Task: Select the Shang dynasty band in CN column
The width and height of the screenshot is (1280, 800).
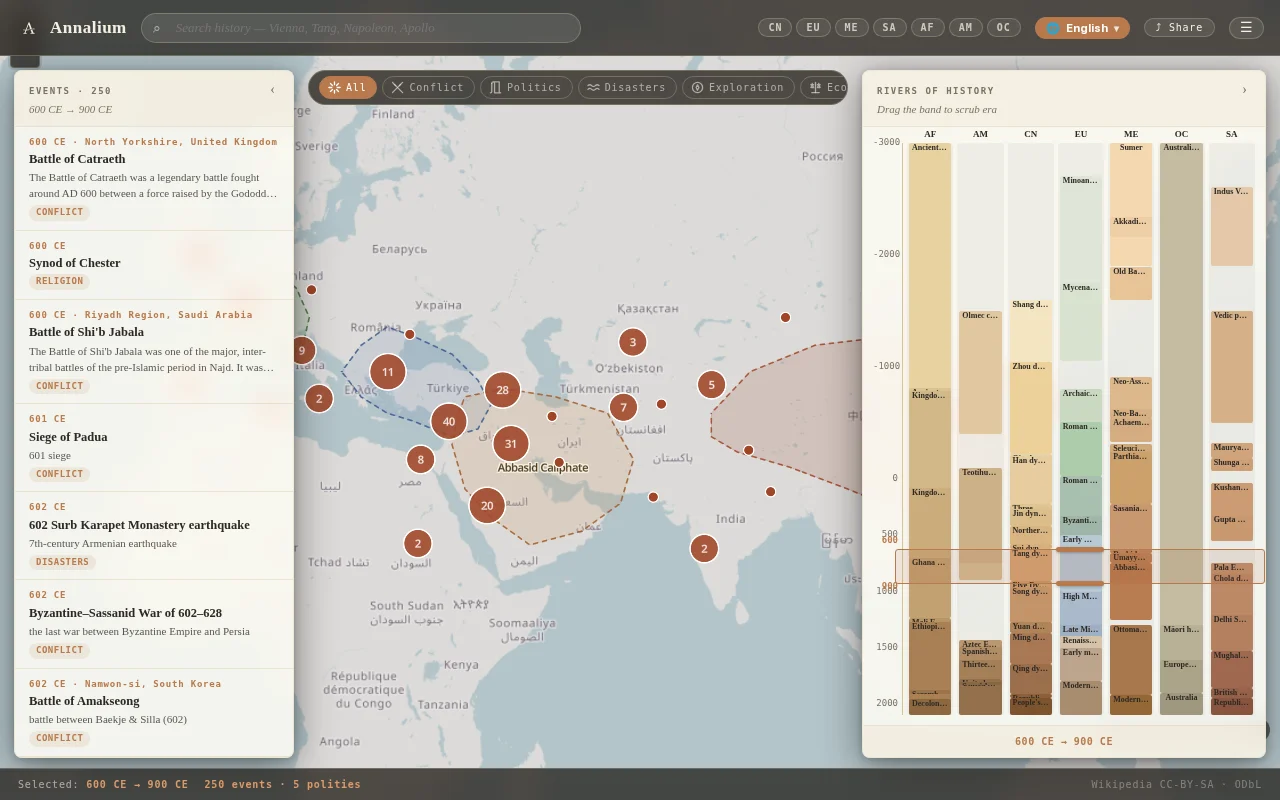Action: coord(1030,330)
